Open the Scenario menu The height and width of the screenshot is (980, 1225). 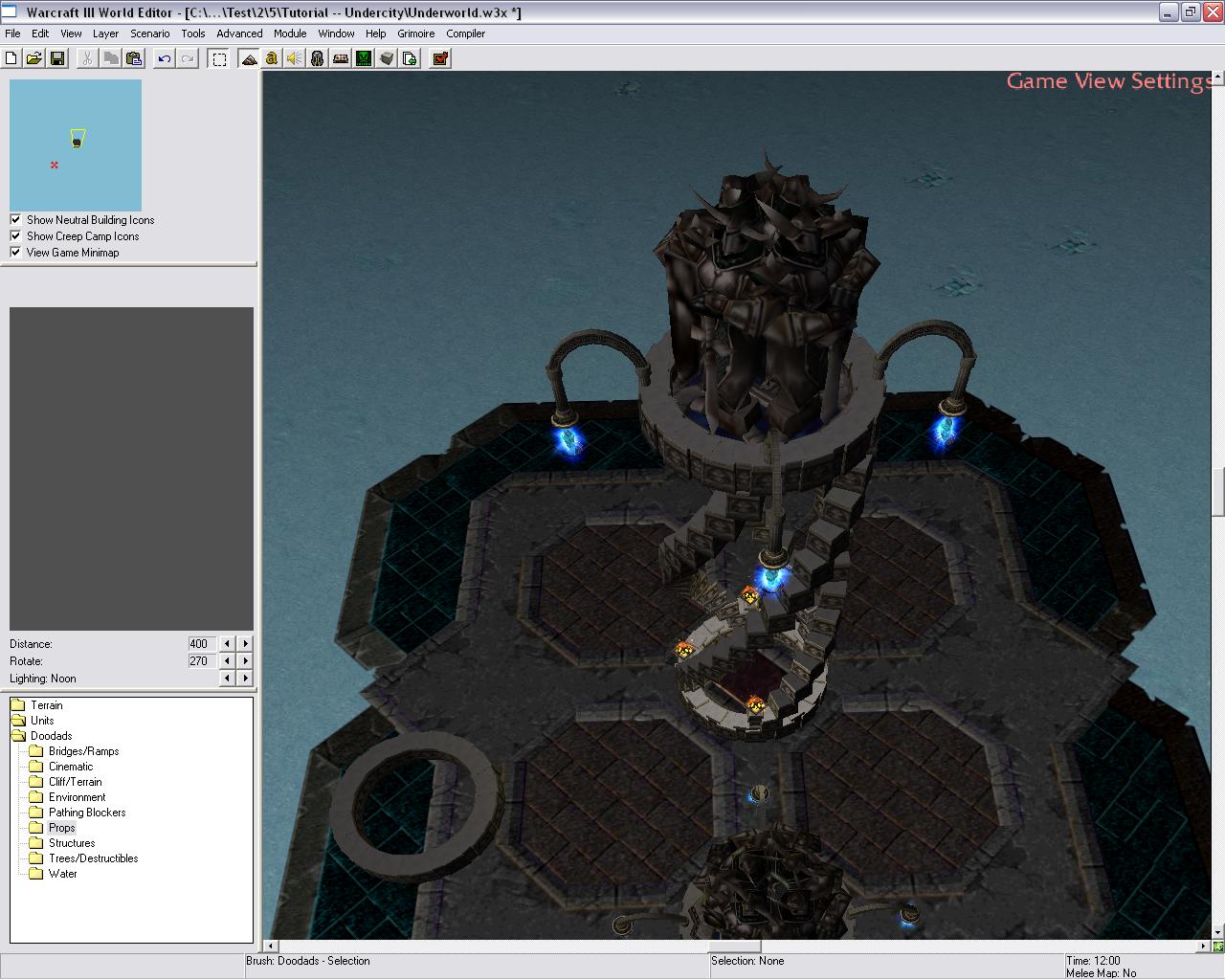(x=149, y=33)
